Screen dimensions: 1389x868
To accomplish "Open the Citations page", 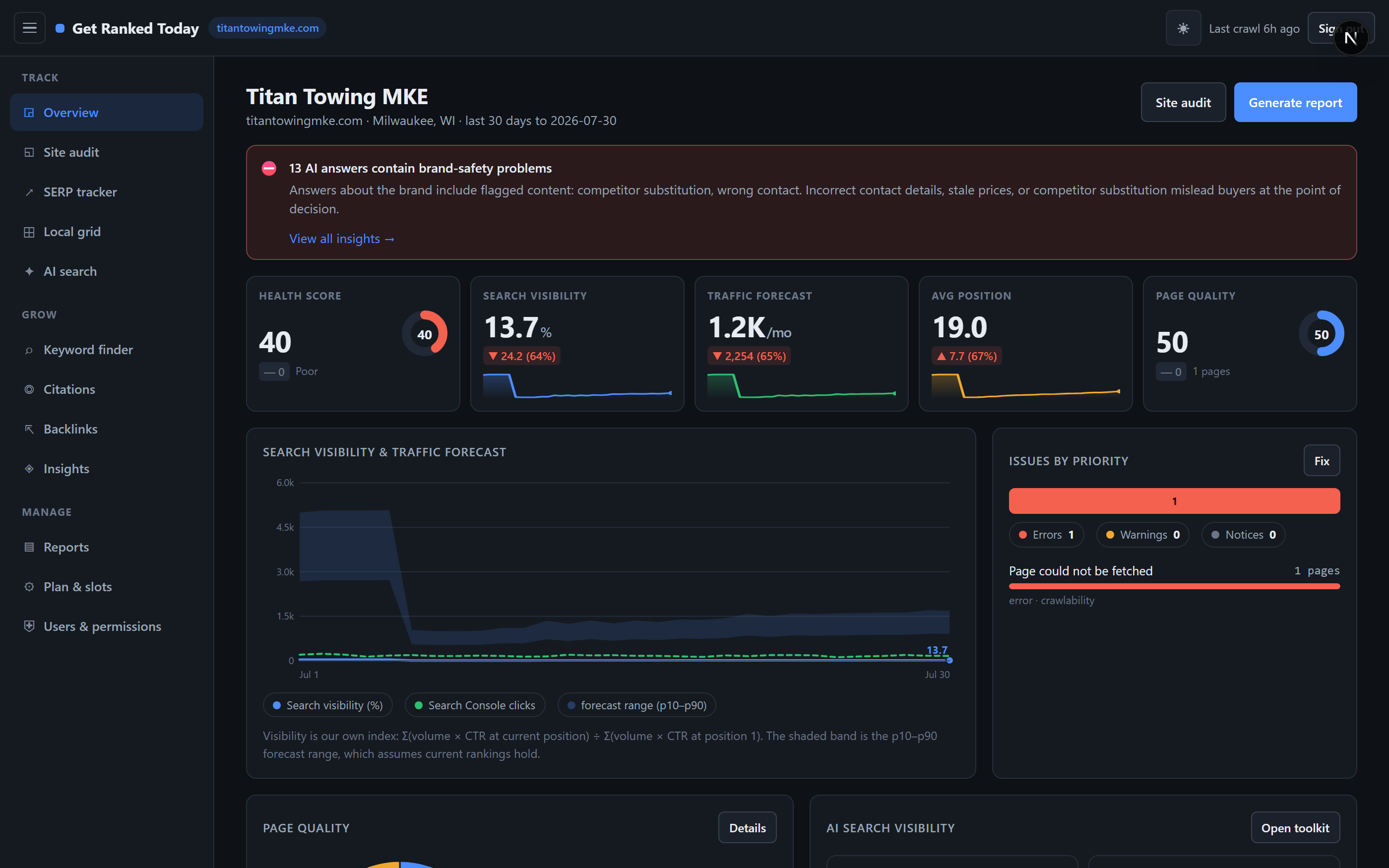I will pos(106,389).
